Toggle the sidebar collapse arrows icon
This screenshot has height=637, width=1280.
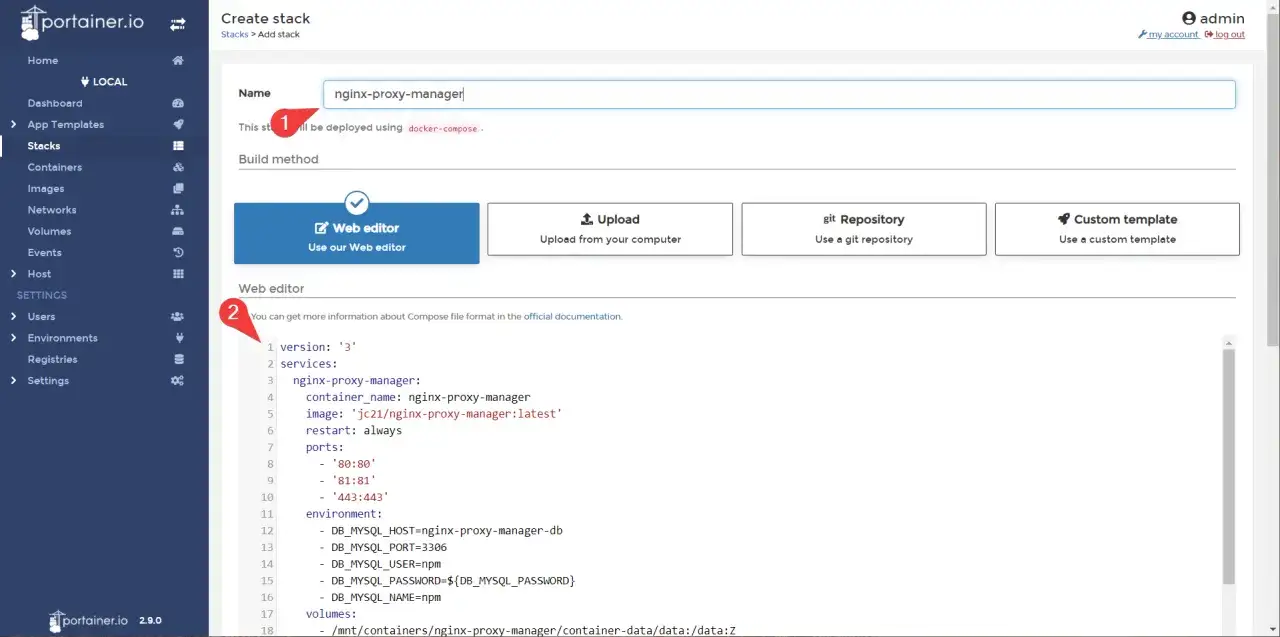coord(177,24)
